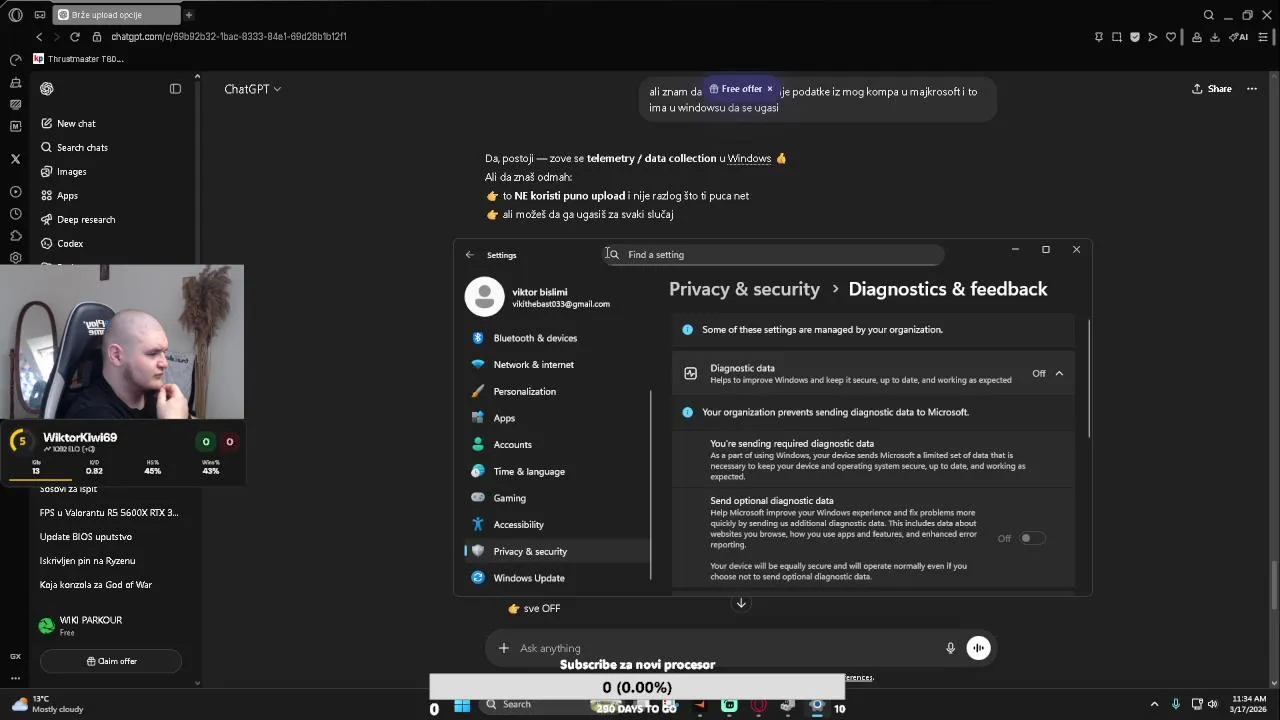The width and height of the screenshot is (1280, 720).
Task: Open chat 'Update BIOS uputstvo'
Action: 86,537
